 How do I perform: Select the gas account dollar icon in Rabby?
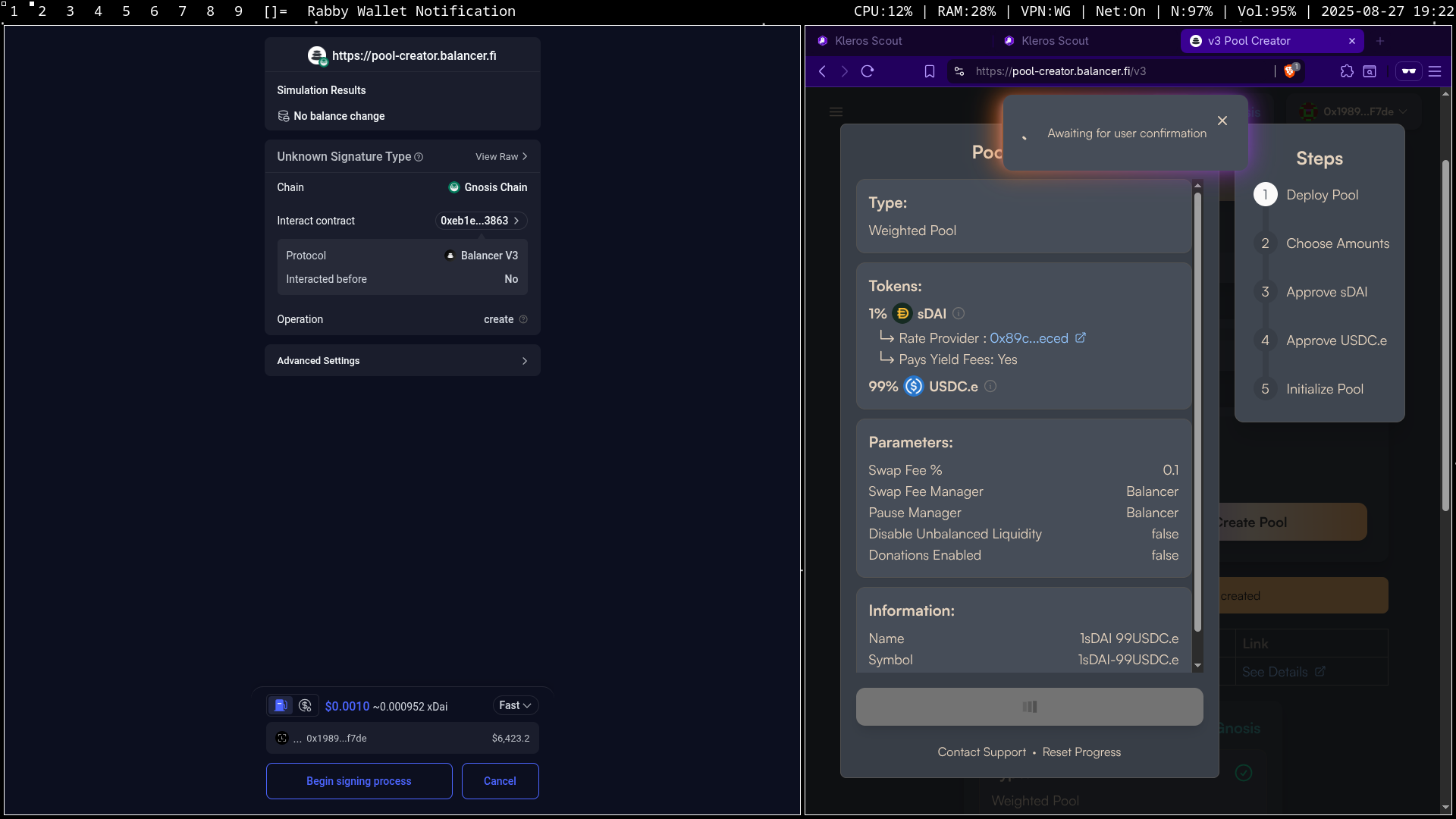(x=306, y=705)
